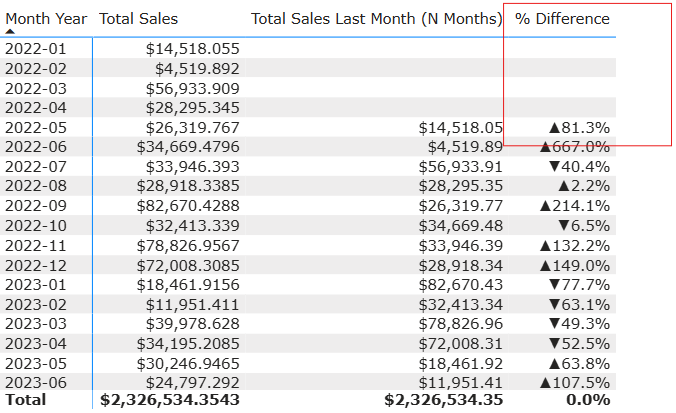
Task: Click the up triangle beside 107.5%
Action: click(x=547, y=381)
